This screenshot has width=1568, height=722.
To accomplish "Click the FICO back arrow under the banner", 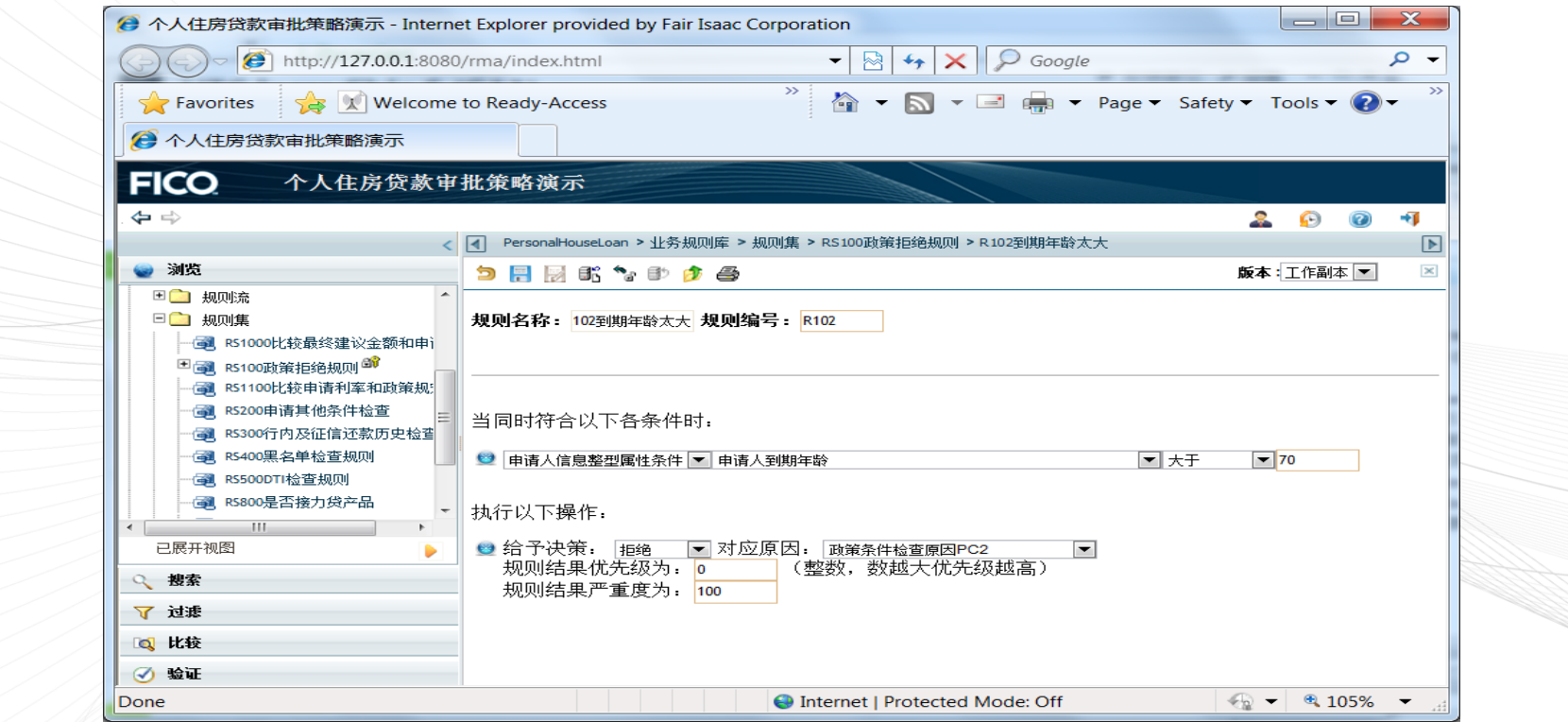I will tap(141, 217).
